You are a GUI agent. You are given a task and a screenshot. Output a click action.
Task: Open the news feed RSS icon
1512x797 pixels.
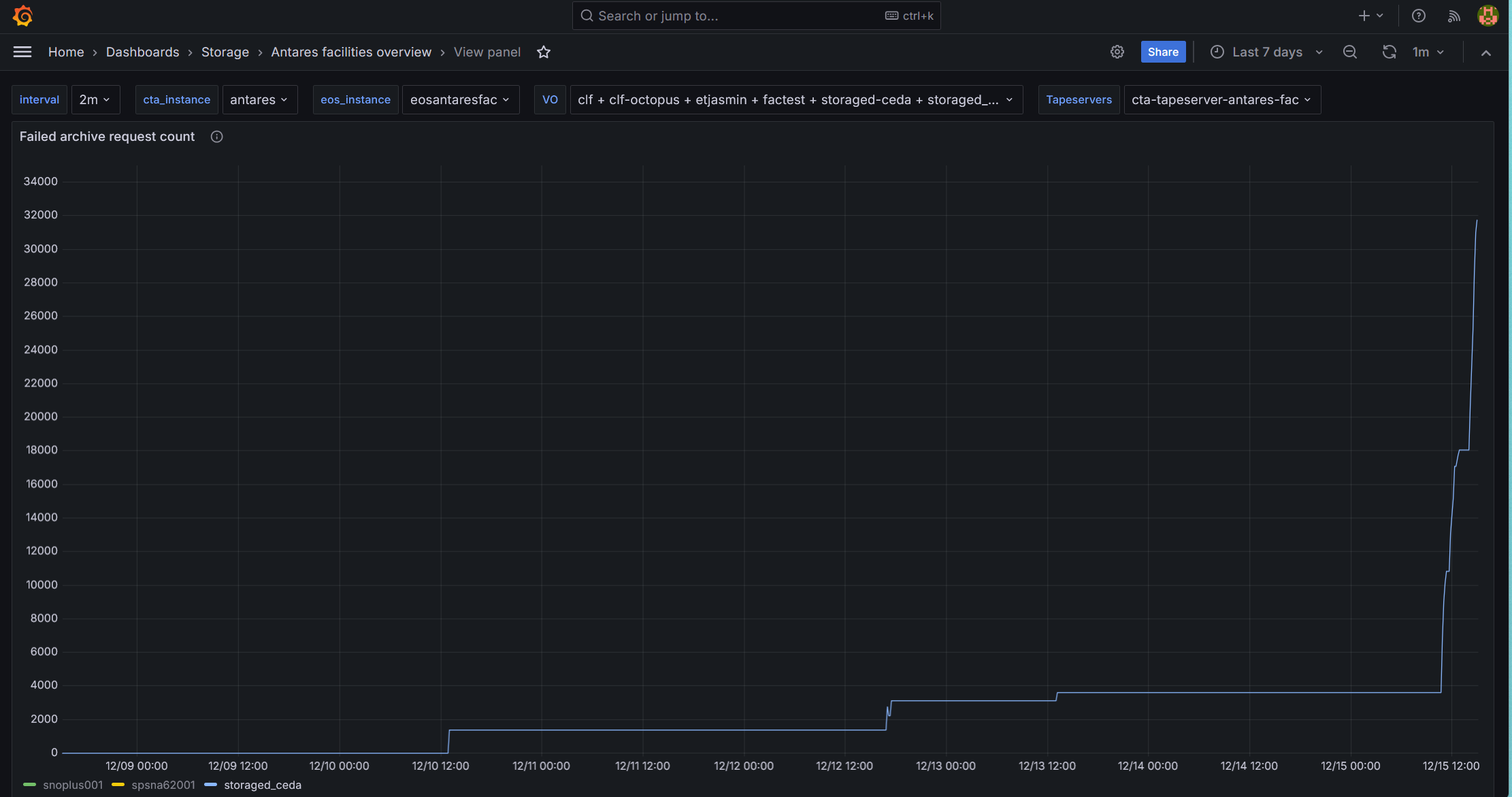[x=1453, y=16]
